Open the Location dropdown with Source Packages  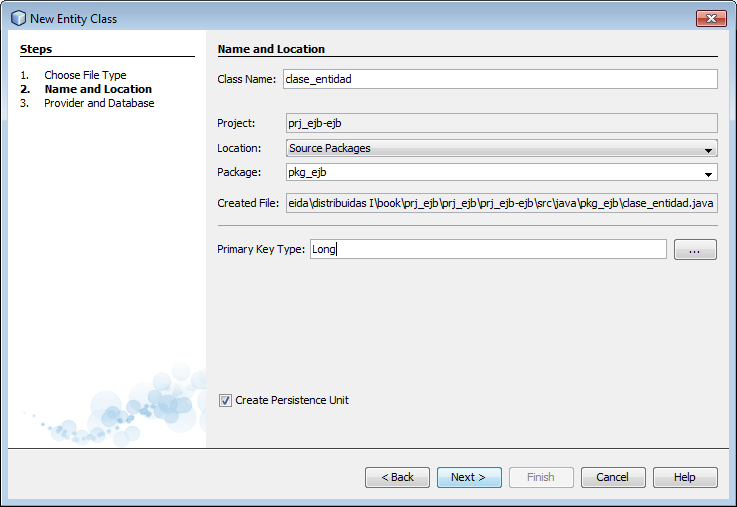coord(500,148)
